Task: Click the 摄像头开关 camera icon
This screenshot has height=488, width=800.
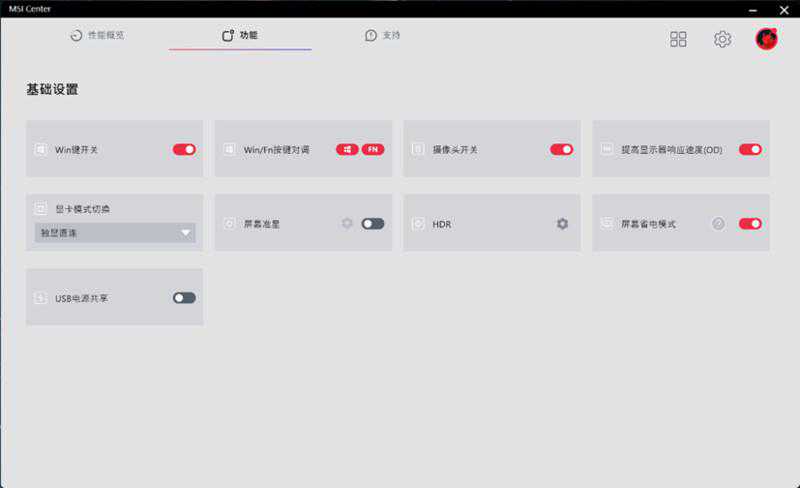Action: point(419,149)
